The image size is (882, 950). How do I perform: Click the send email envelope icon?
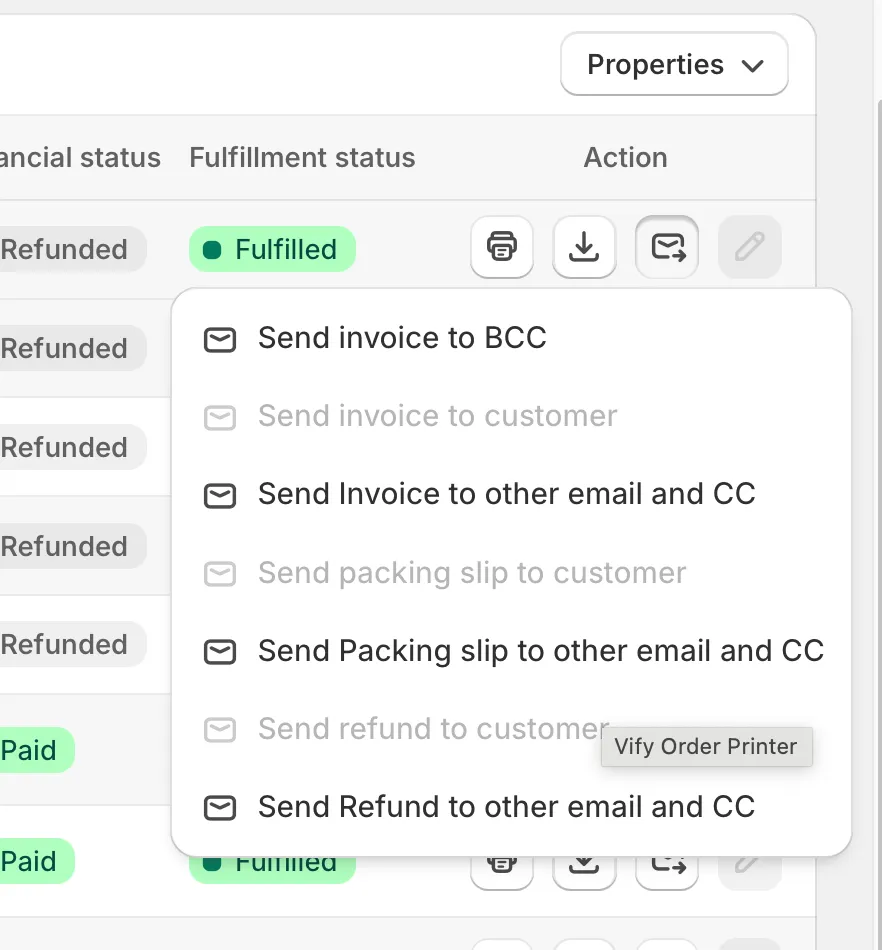(x=666, y=247)
